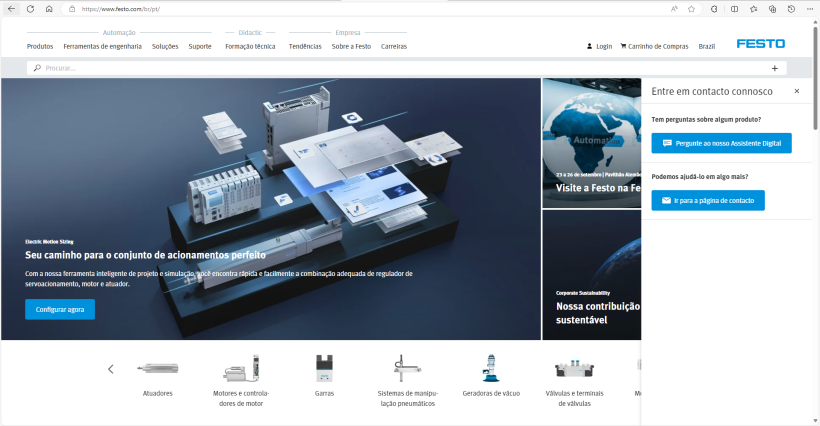
Task: Open Soluções menu
Action: (x=165, y=47)
